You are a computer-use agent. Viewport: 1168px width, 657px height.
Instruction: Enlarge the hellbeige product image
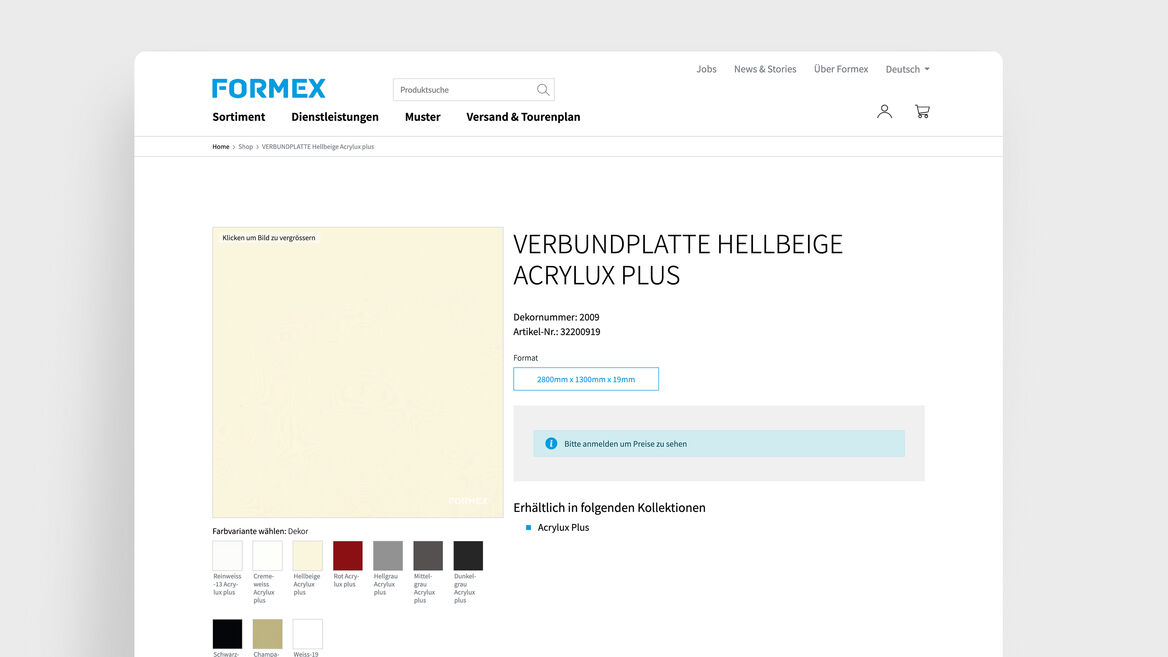coord(358,372)
